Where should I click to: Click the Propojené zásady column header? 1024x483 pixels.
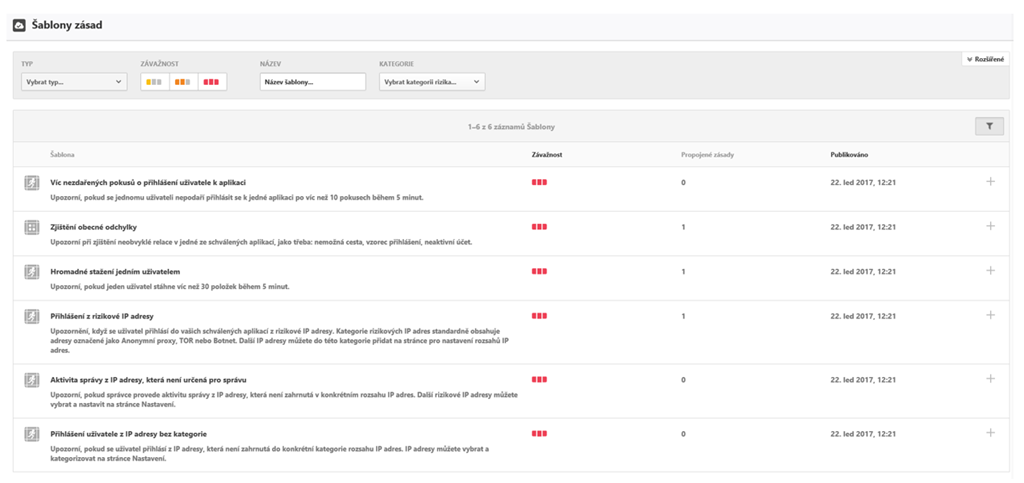709,155
